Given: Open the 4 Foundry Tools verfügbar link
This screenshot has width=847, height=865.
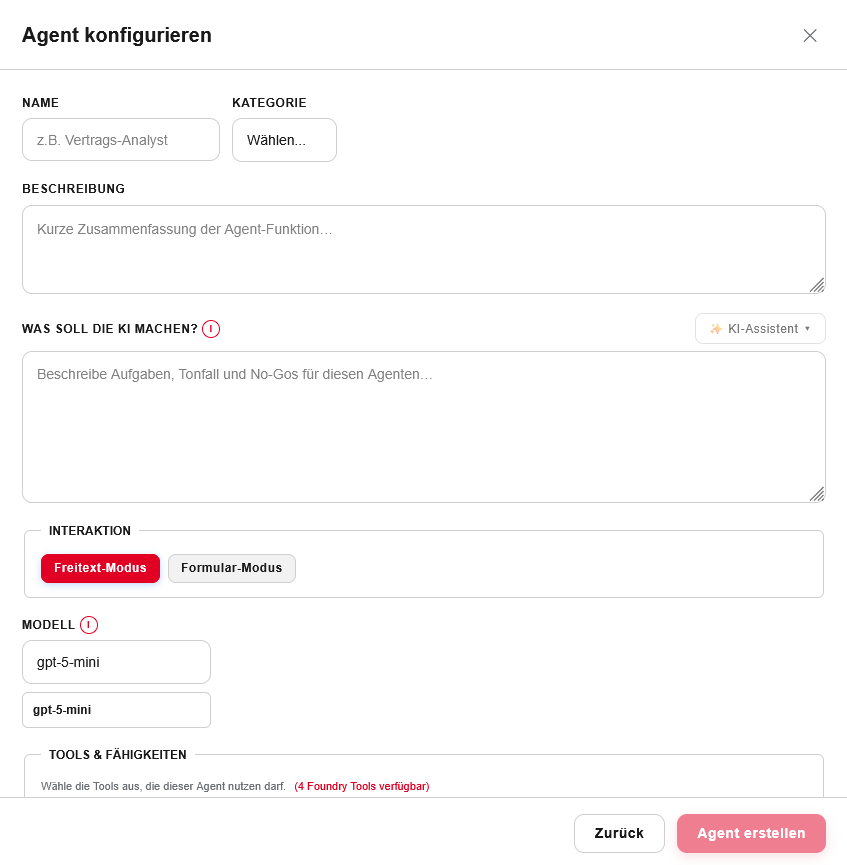Looking at the screenshot, I should [362, 786].
